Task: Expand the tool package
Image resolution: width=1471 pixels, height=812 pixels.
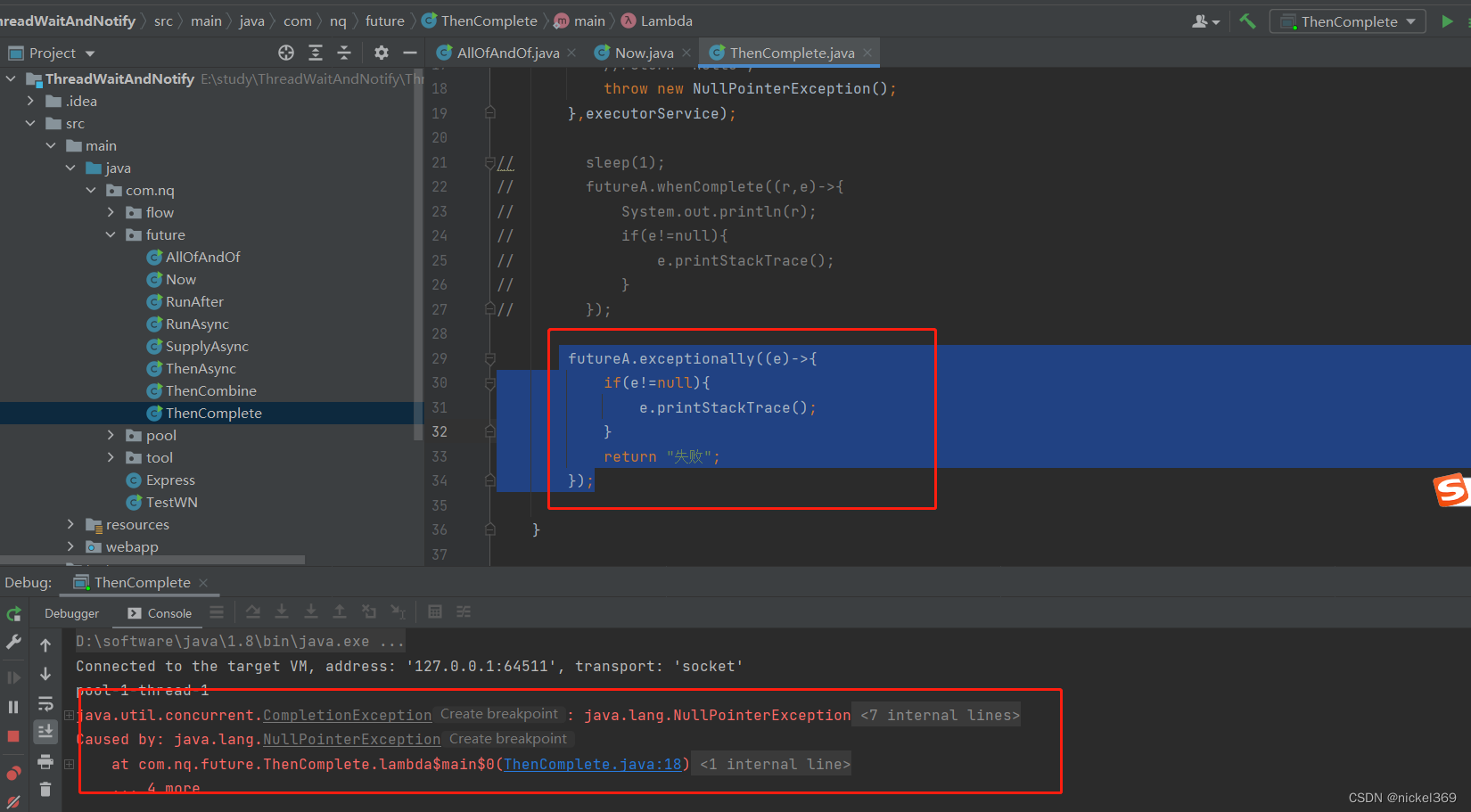Action: click(x=111, y=458)
